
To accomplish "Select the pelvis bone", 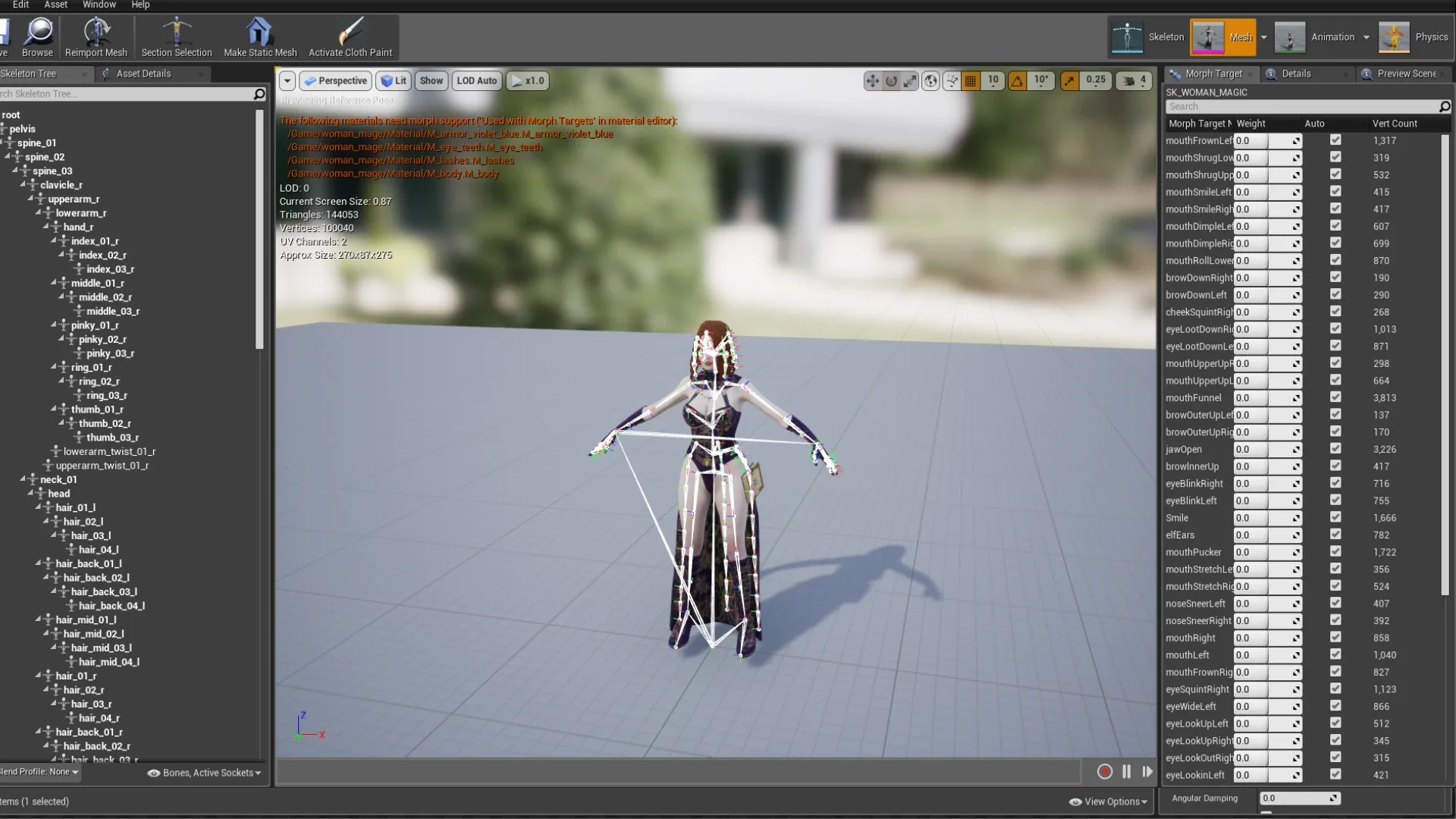I will (22, 129).
